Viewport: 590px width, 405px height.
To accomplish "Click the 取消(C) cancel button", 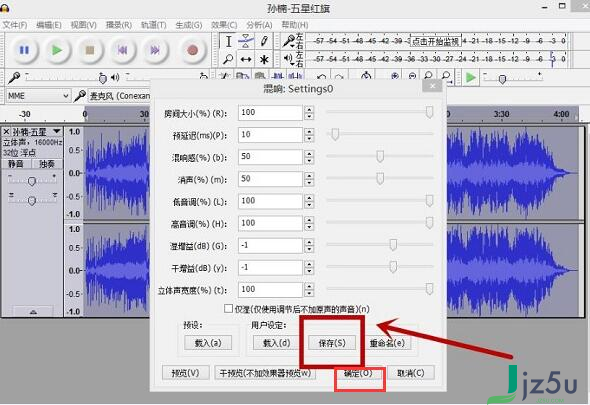I will (411, 373).
